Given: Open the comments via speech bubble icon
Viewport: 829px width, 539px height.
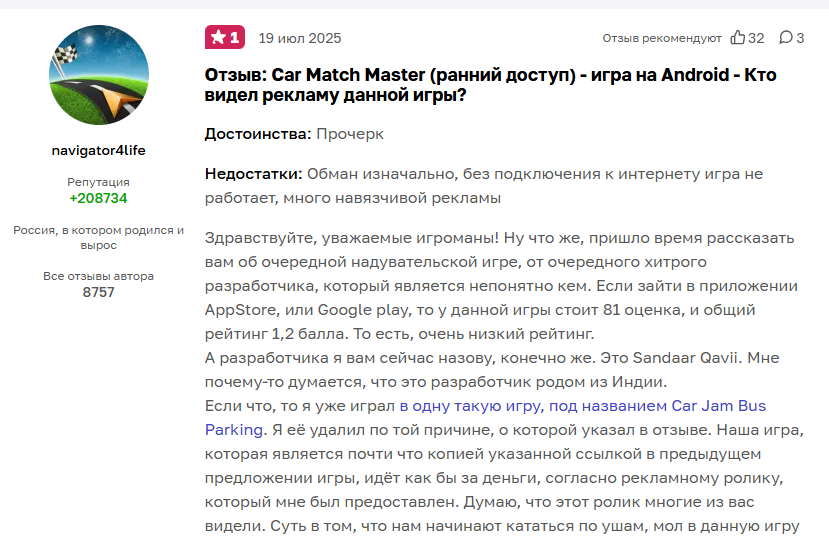Looking at the screenshot, I should pos(785,38).
